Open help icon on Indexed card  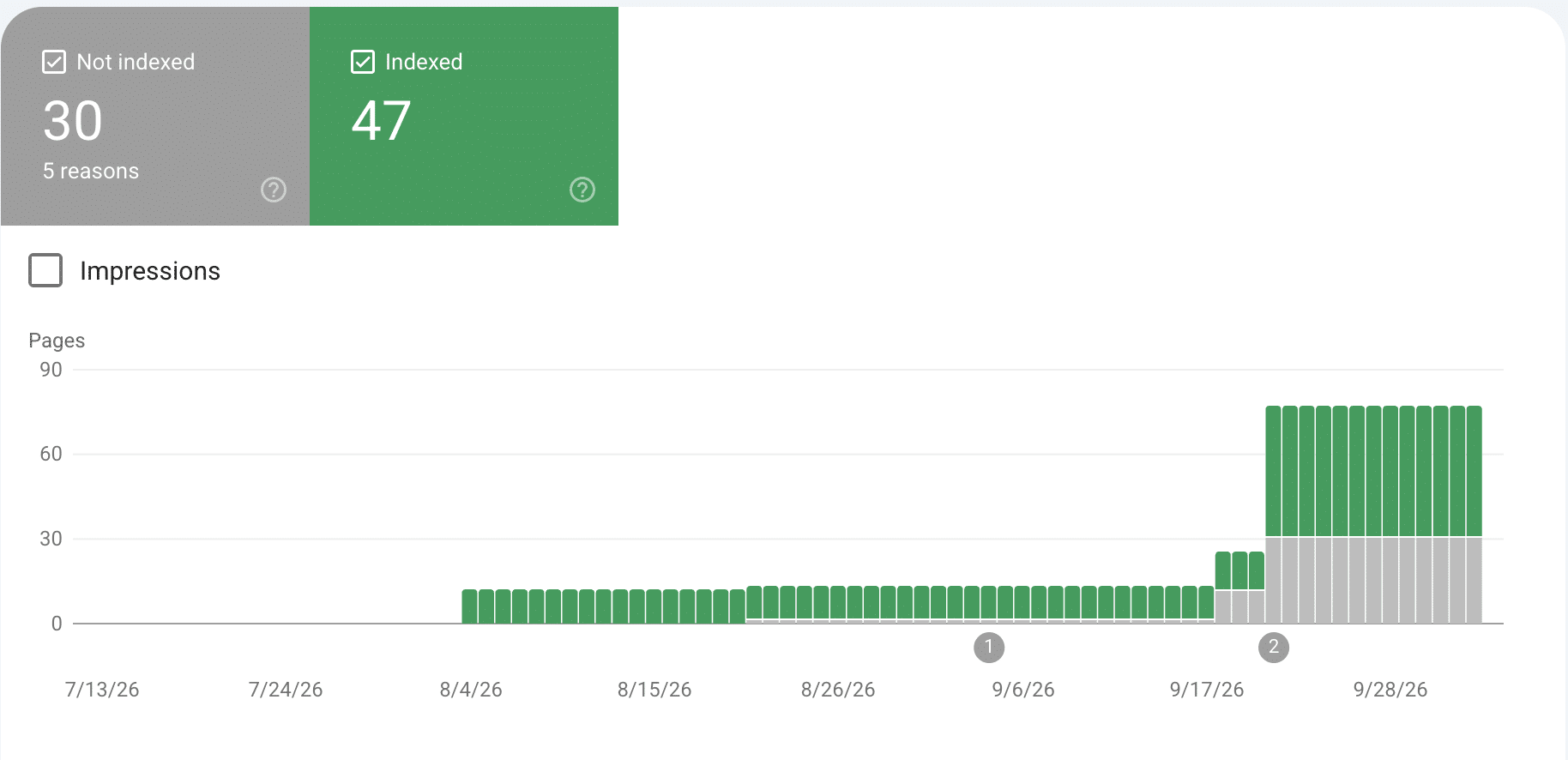(582, 190)
